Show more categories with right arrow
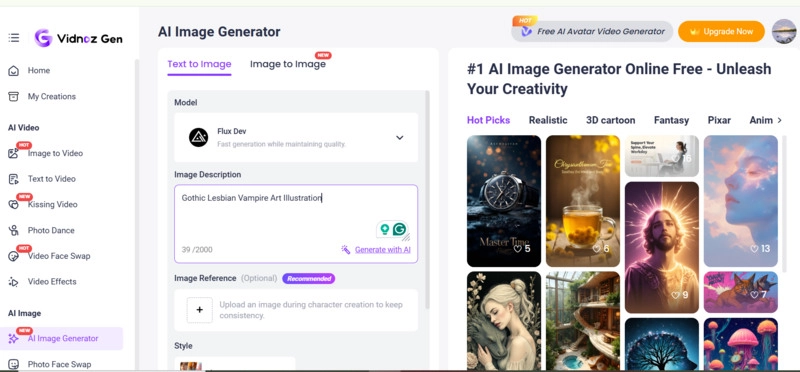Screen dimensions: 800x372 click(779, 120)
